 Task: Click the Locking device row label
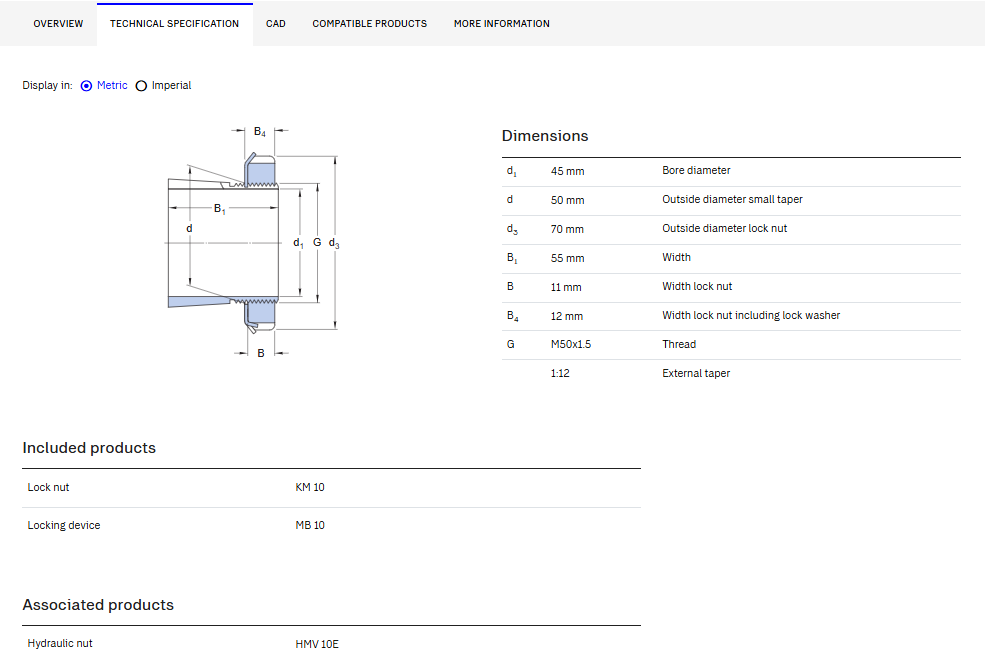point(63,525)
